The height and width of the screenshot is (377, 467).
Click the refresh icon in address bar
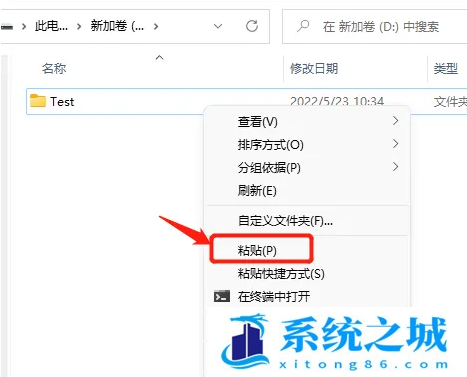pos(252,26)
